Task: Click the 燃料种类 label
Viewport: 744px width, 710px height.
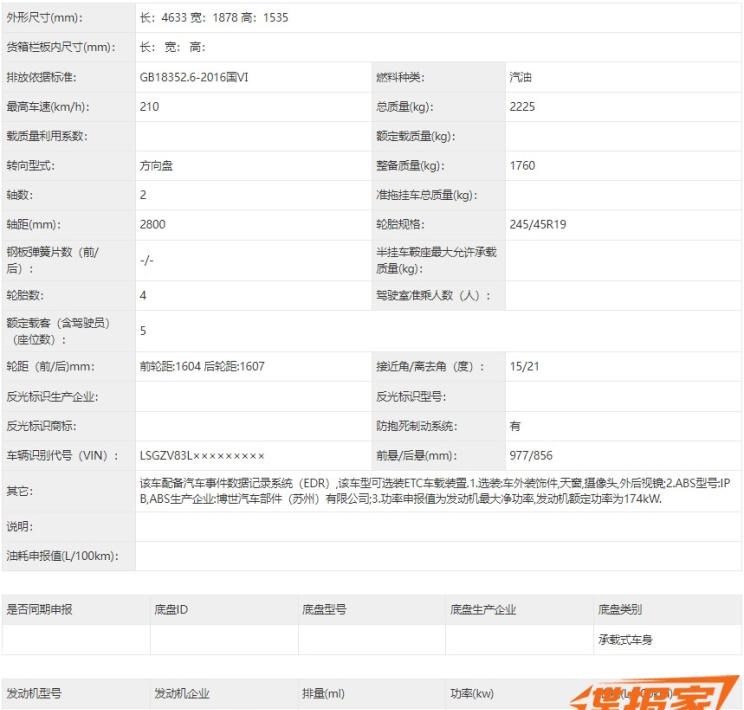Action: point(400,77)
